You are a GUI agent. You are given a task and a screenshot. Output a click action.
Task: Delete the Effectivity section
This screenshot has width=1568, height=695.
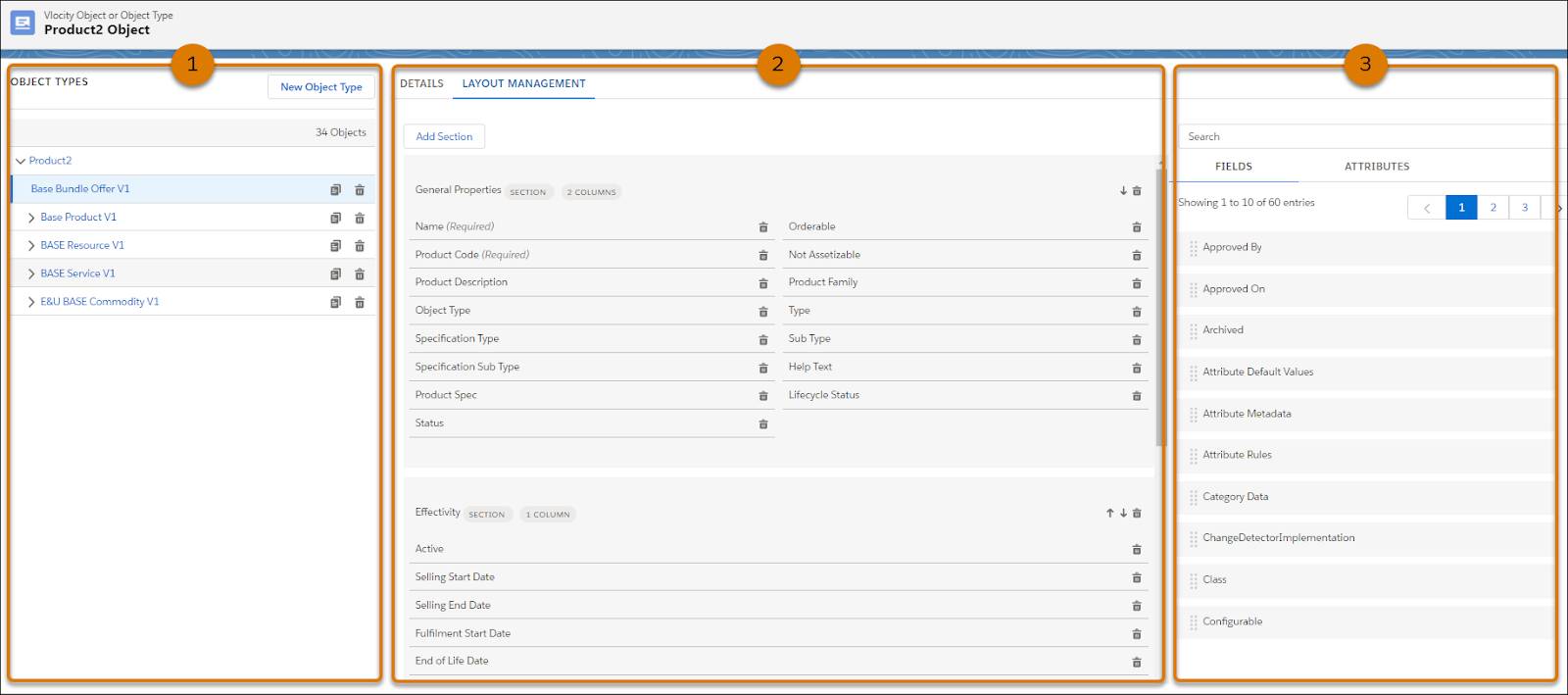(x=1137, y=513)
